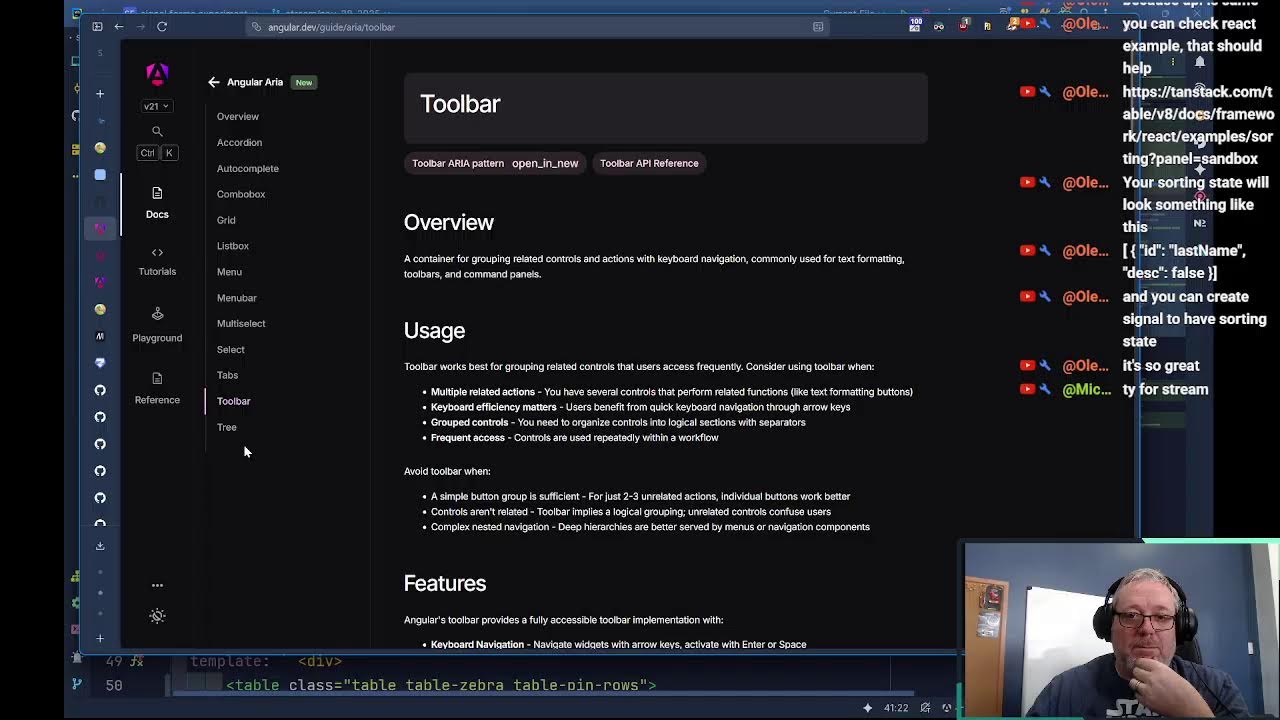Open the Grid guide

[x=226, y=221]
